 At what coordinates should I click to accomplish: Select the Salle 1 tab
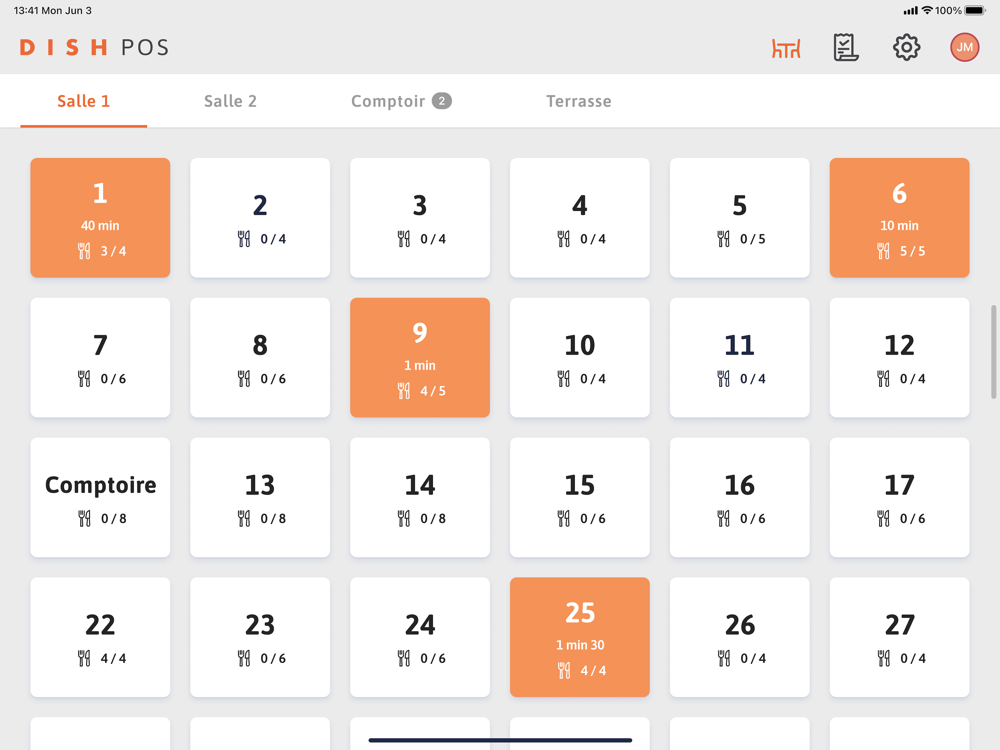click(84, 101)
